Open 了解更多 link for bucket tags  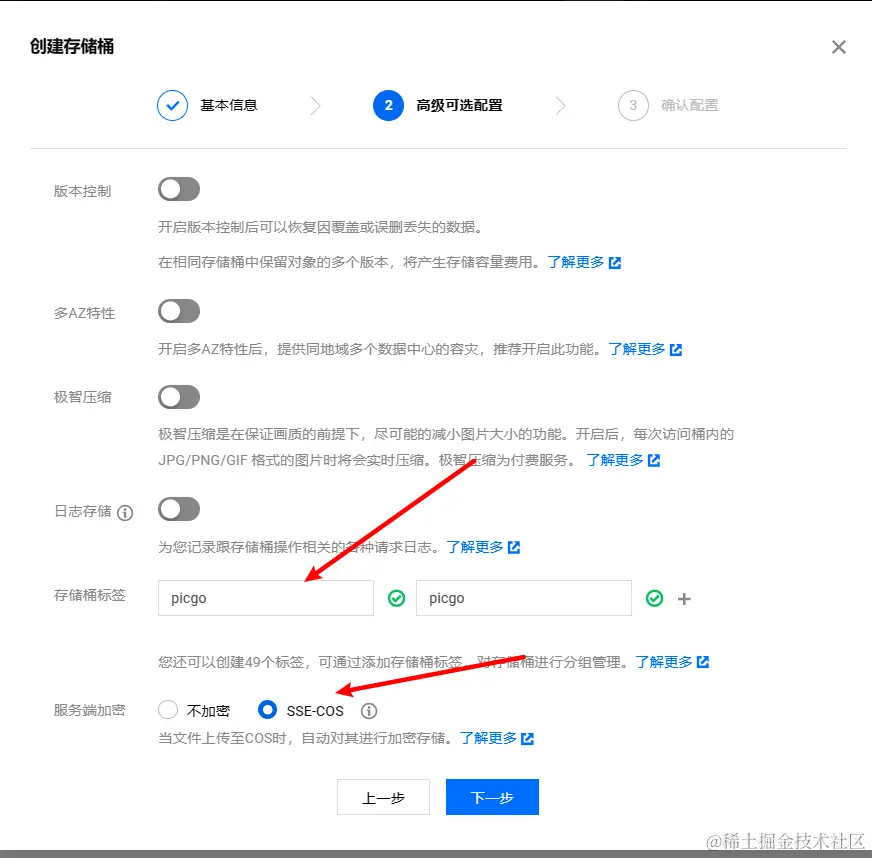click(664, 662)
